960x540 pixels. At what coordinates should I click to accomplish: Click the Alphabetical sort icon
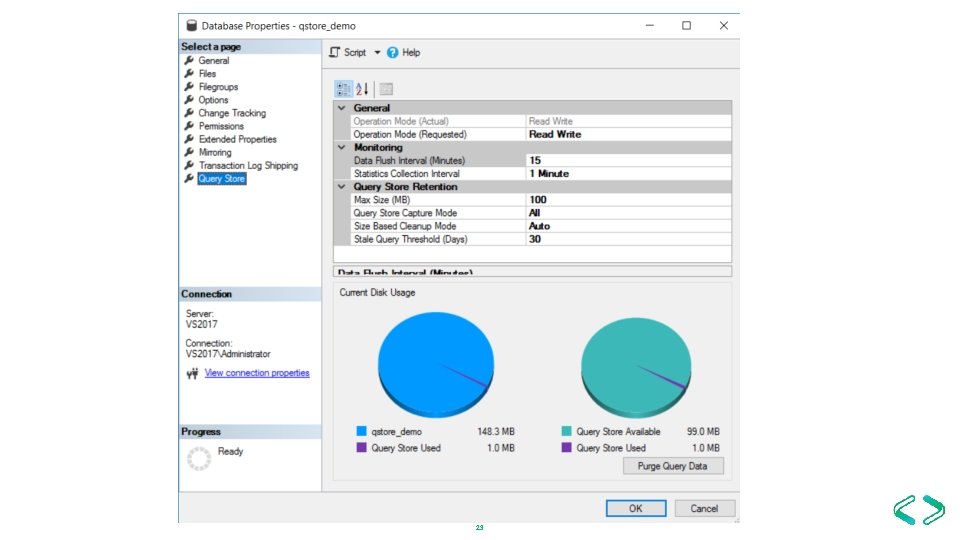[x=362, y=89]
